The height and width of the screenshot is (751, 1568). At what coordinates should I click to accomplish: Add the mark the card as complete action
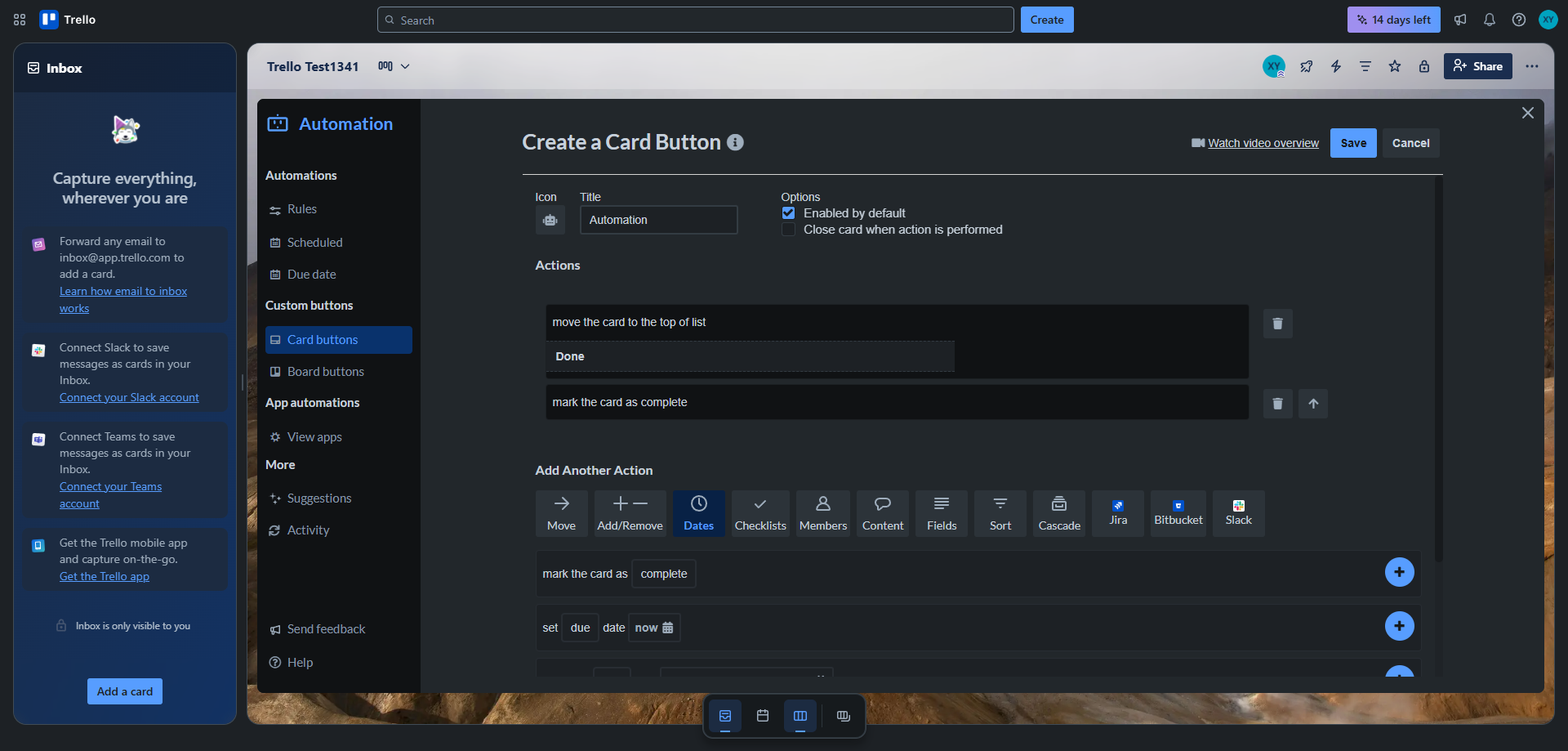tap(1400, 572)
